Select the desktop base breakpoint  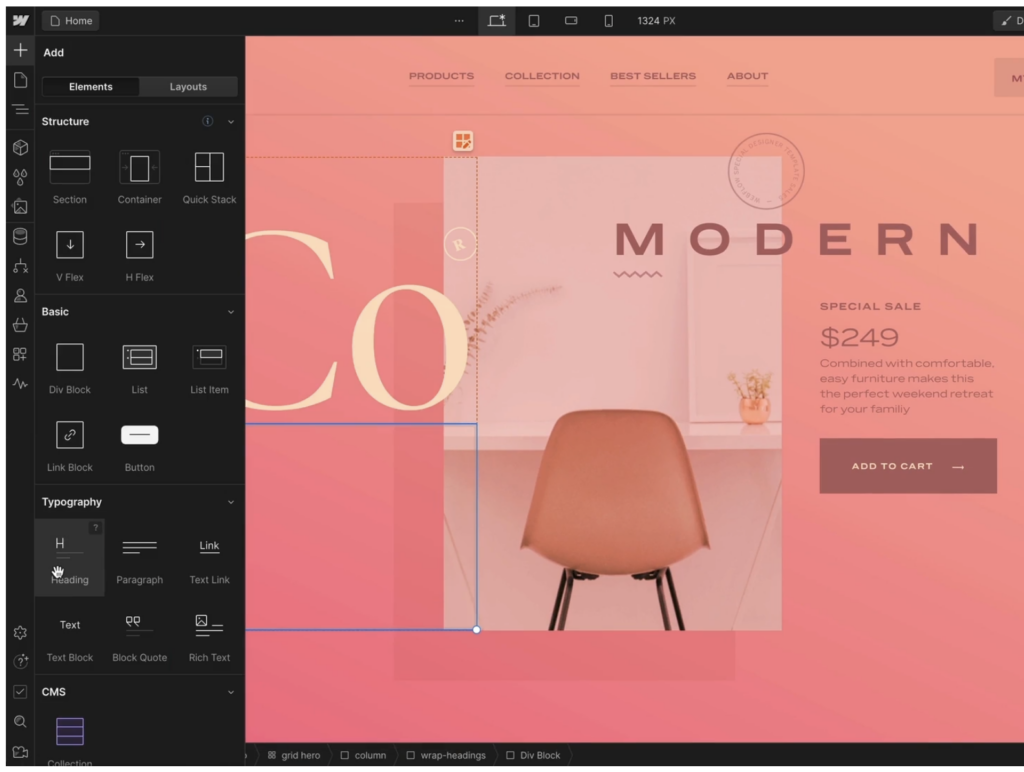496,21
